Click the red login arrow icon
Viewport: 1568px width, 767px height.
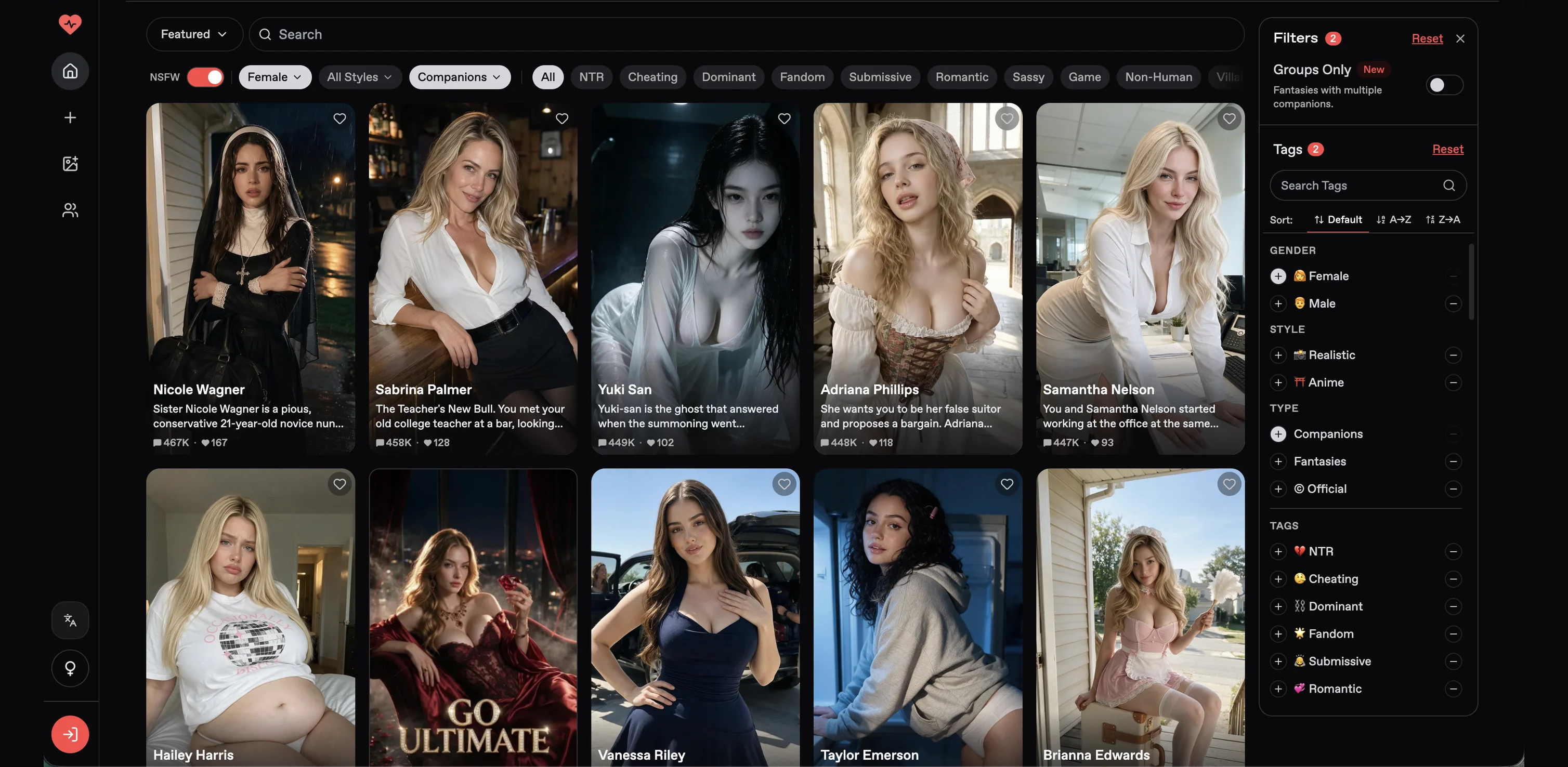70,734
